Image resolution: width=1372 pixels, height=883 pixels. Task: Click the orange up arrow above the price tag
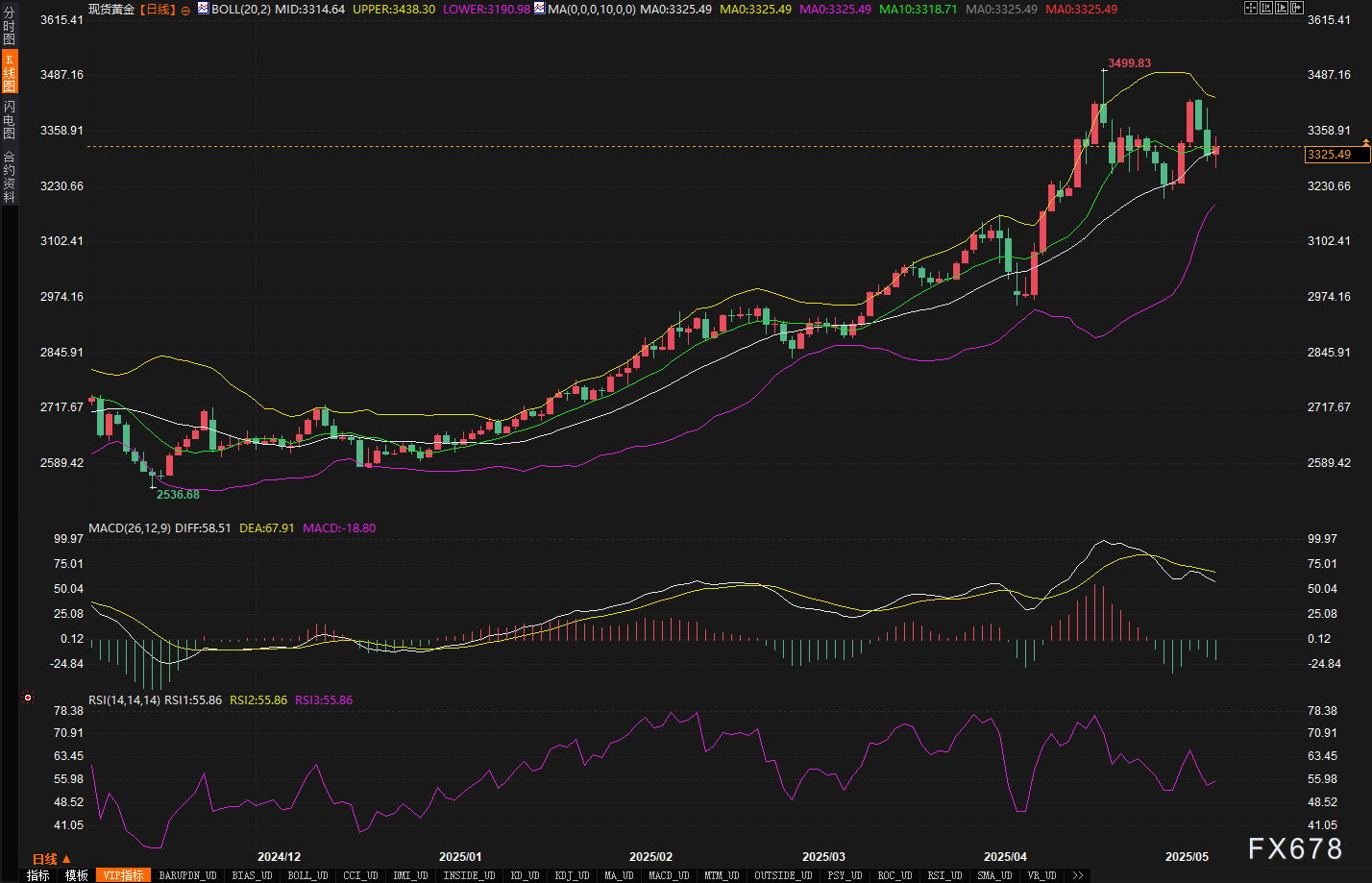[1365, 142]
